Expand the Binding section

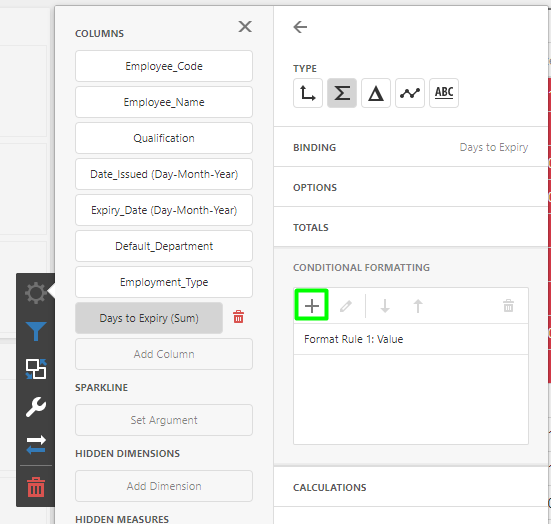410,147
